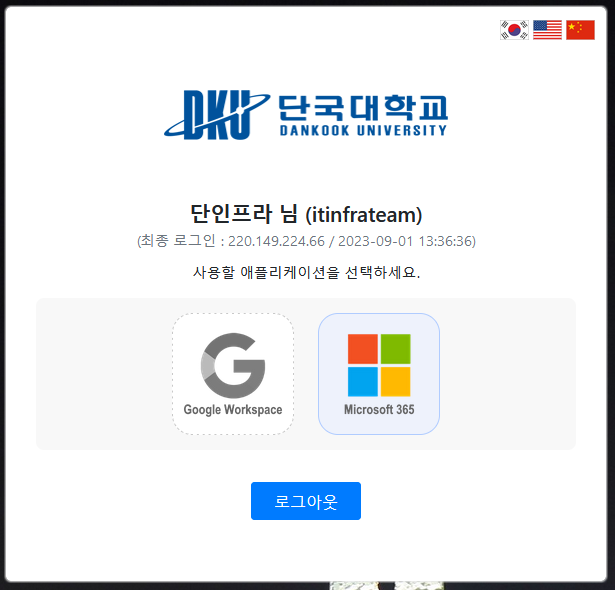Image resolution: width=615 pixels, height=590 pixels.
Task: Open the Google Workspace application tile
Action: pyautogui.click(x=233, y=374)
